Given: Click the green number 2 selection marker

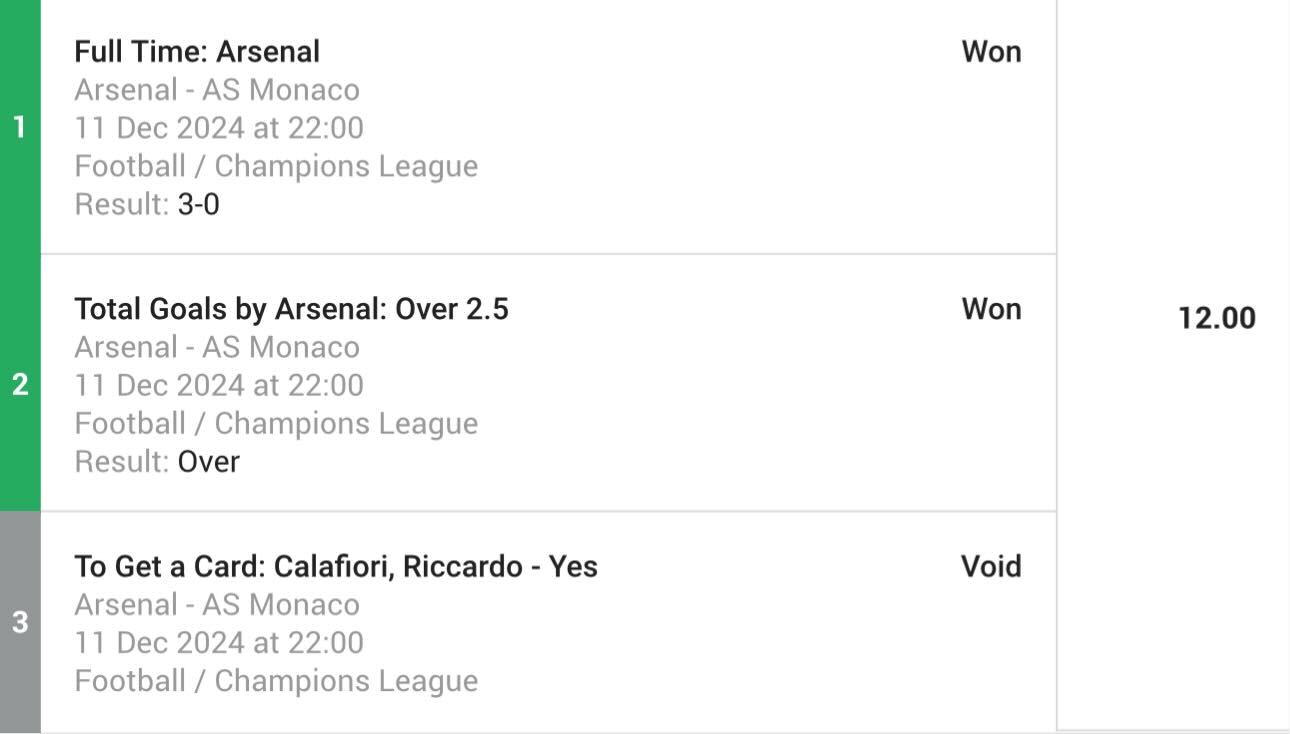Looking at the screenshot, I should coord(20,384).
